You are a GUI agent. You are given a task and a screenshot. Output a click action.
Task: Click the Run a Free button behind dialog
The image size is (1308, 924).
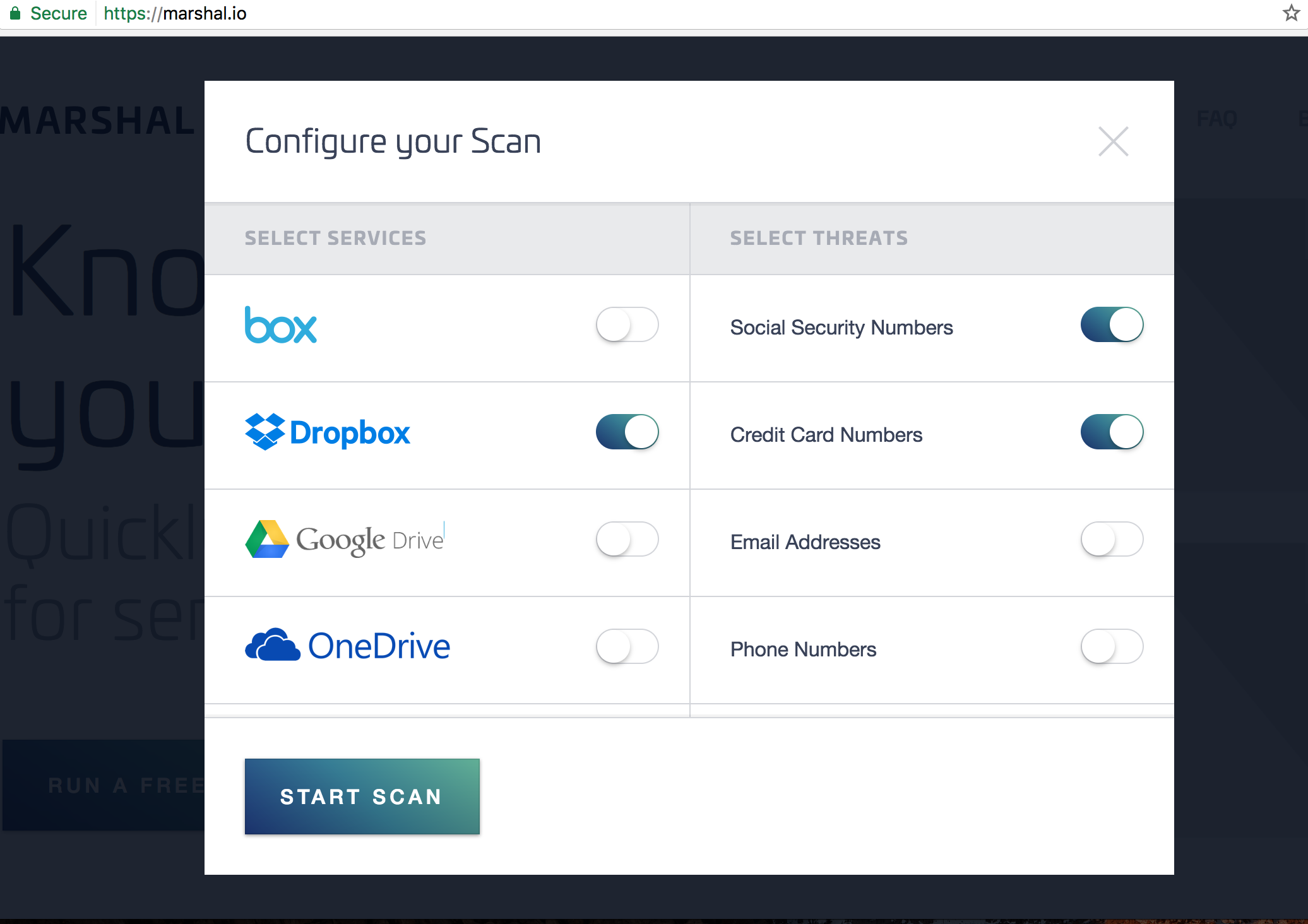point(104,785)
